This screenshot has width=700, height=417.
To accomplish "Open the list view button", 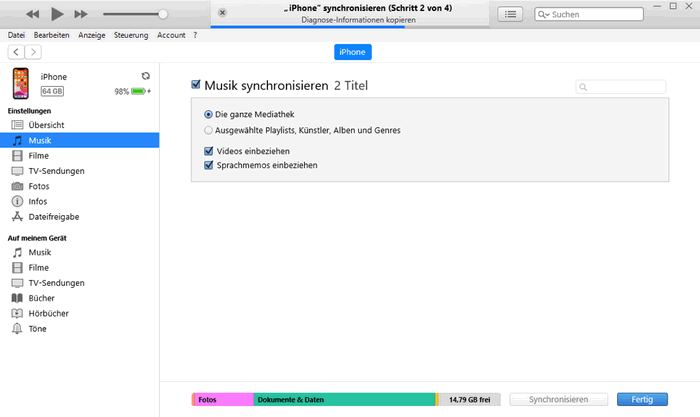I will 510,14.
